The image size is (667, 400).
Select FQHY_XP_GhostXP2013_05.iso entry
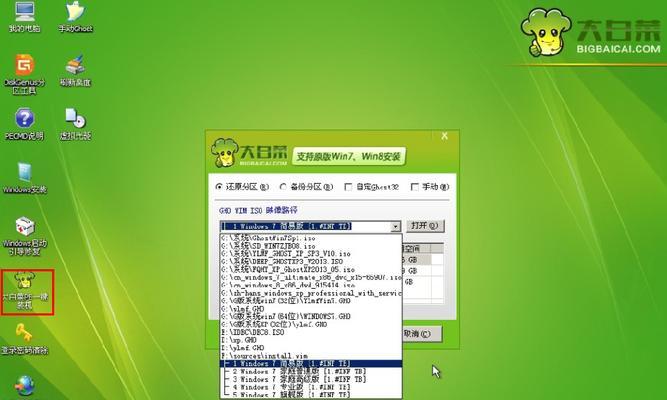(x=311, y=269)
